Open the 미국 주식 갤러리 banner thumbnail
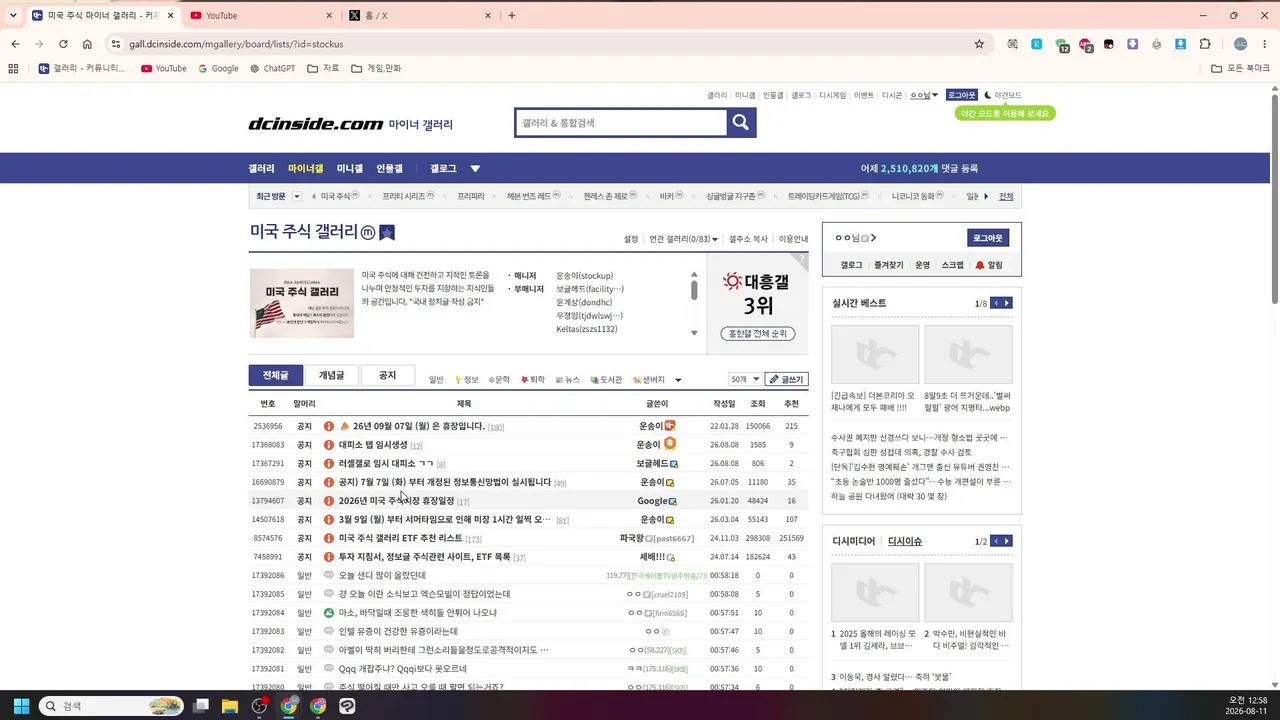1280x720 pixels. point(302,303)
